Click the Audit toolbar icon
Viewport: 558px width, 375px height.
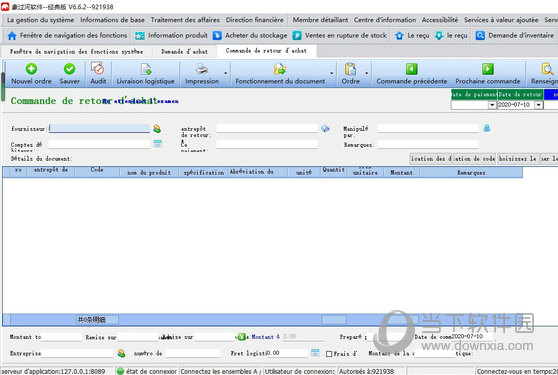click(97, 68)
